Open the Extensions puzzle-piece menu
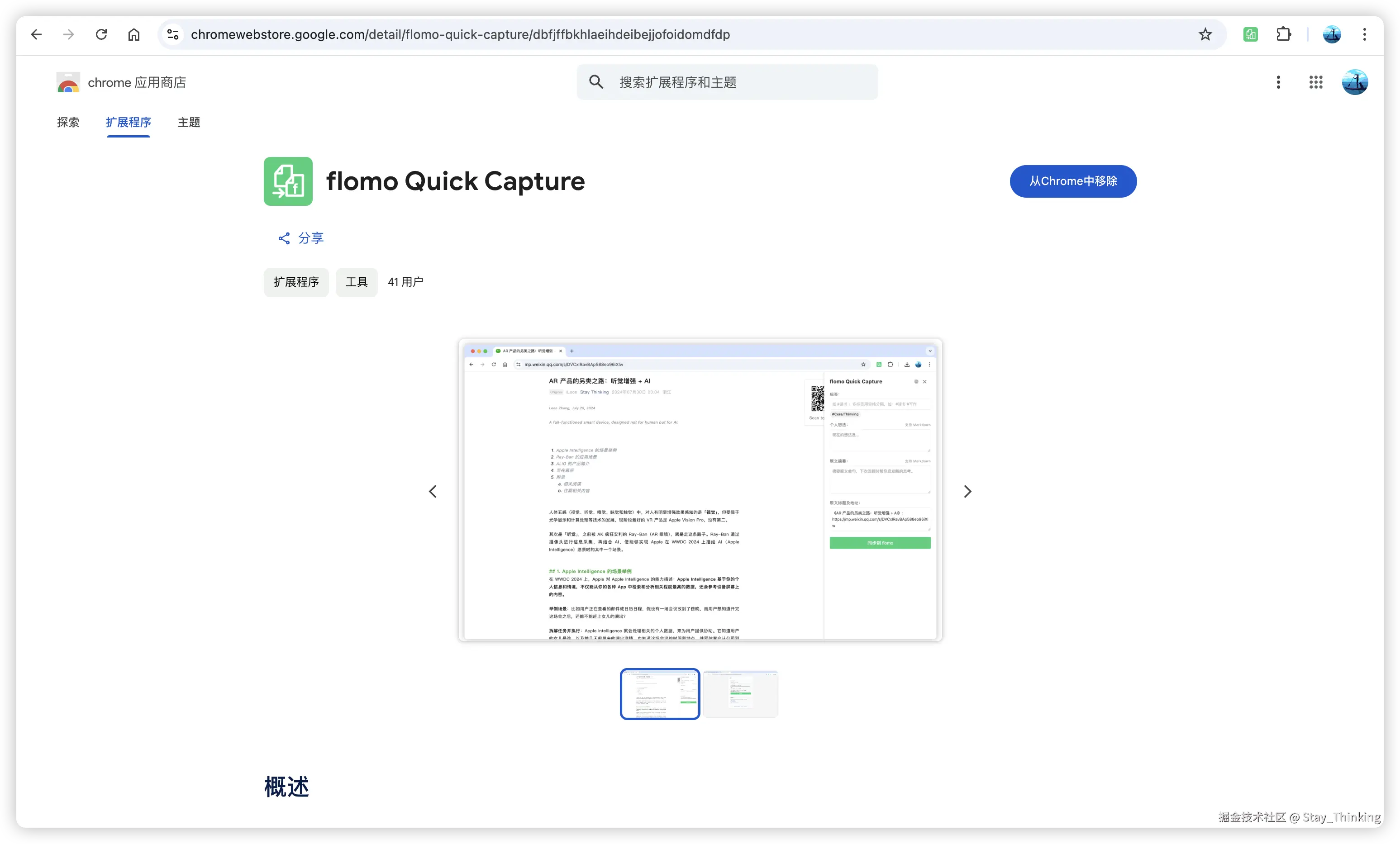This screenshot has width=1400, height=844. tap(1284, 35)
